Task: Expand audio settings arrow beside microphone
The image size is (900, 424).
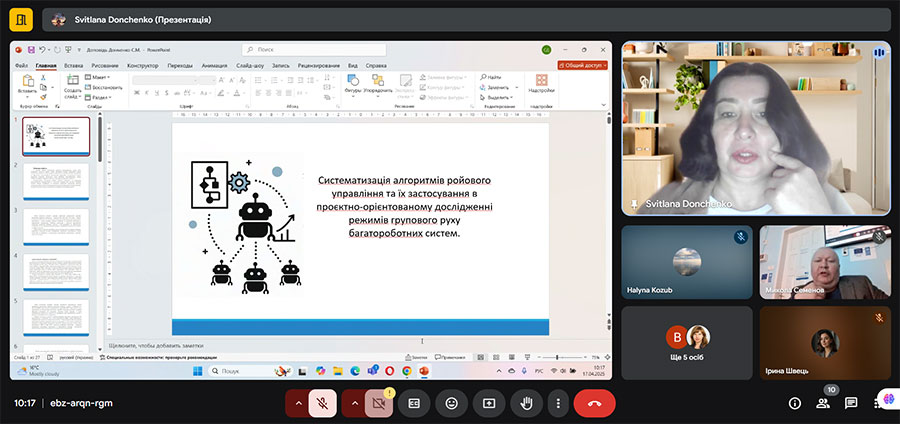Action: tap(297, 403)
